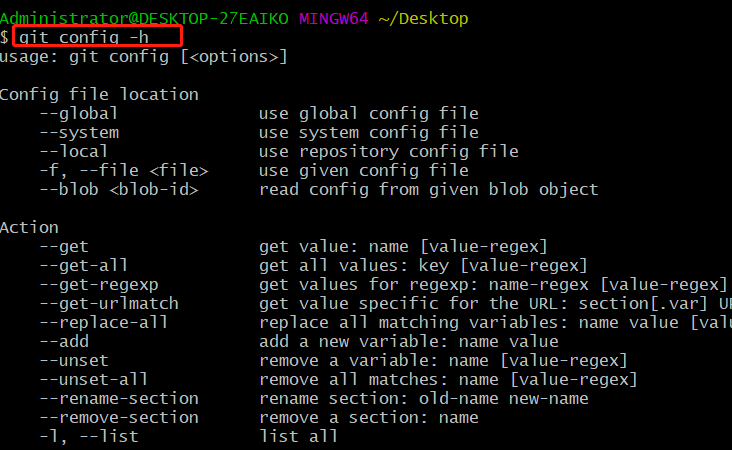Viewport: 732px width, 450px height.
Task: Click 'get all values: key [value-regex]' description
Action: click(423, 266)
